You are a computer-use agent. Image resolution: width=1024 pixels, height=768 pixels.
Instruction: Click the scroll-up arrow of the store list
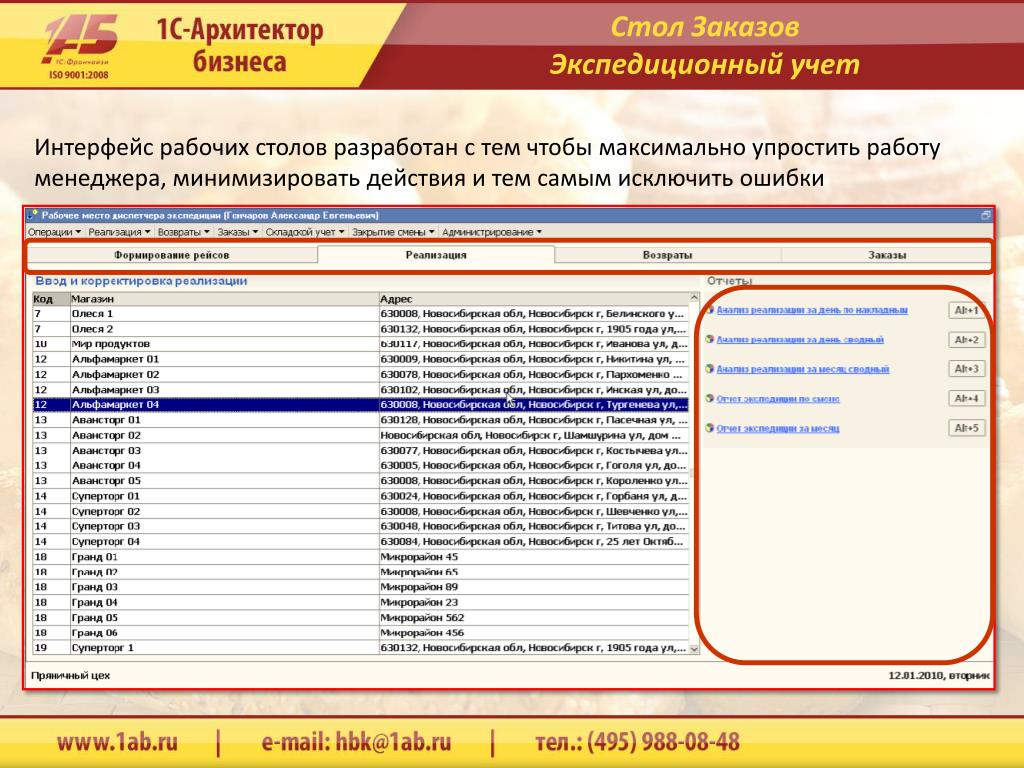tap(694, 298)
